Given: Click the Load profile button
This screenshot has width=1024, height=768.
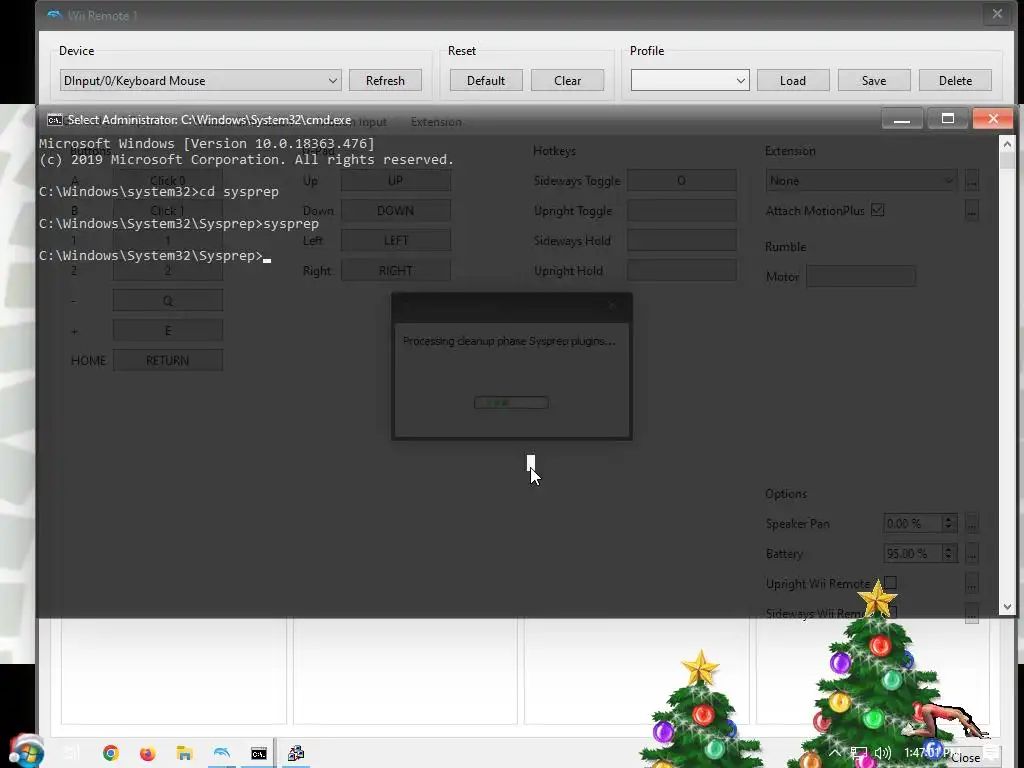Looking at the screenshot, I should pyautogui.click(x=793, y=80).
